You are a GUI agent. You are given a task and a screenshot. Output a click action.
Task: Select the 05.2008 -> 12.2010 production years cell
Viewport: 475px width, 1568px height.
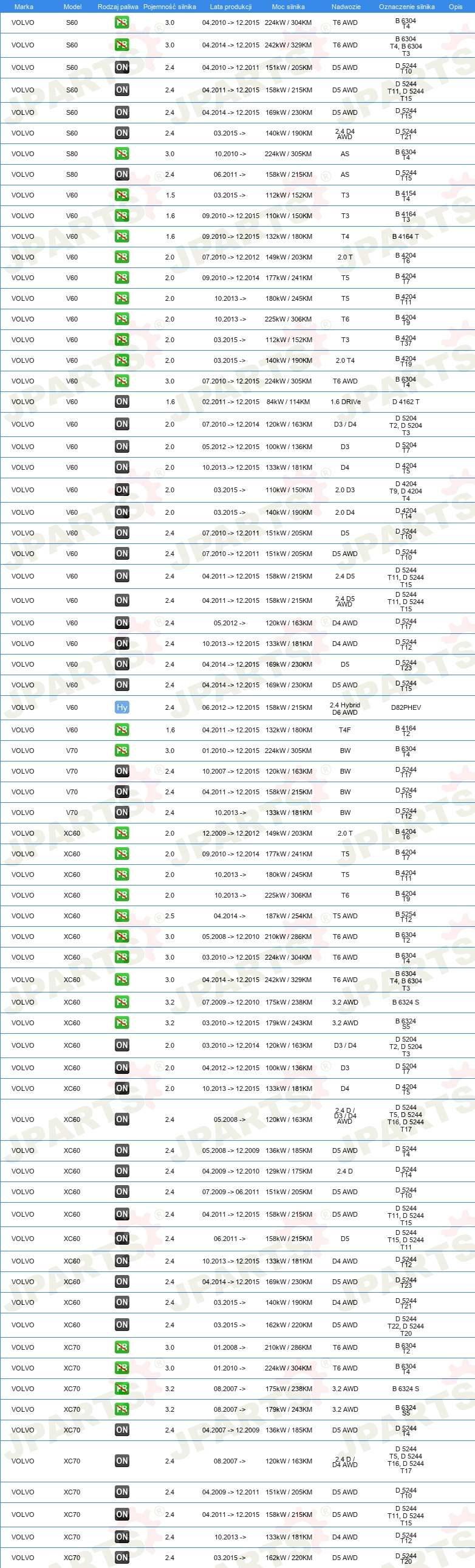point(230,937)
